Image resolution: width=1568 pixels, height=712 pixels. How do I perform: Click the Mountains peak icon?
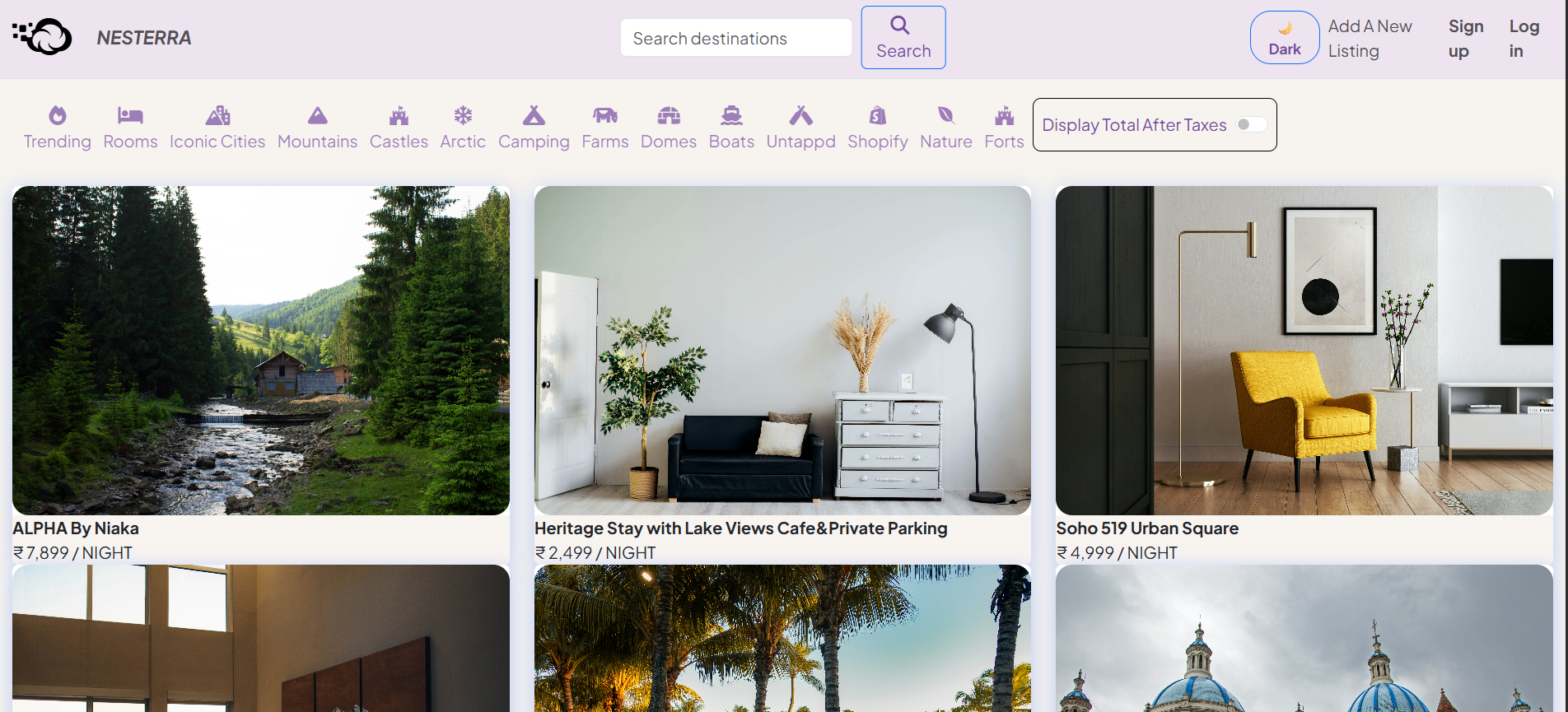click(317, 115)
